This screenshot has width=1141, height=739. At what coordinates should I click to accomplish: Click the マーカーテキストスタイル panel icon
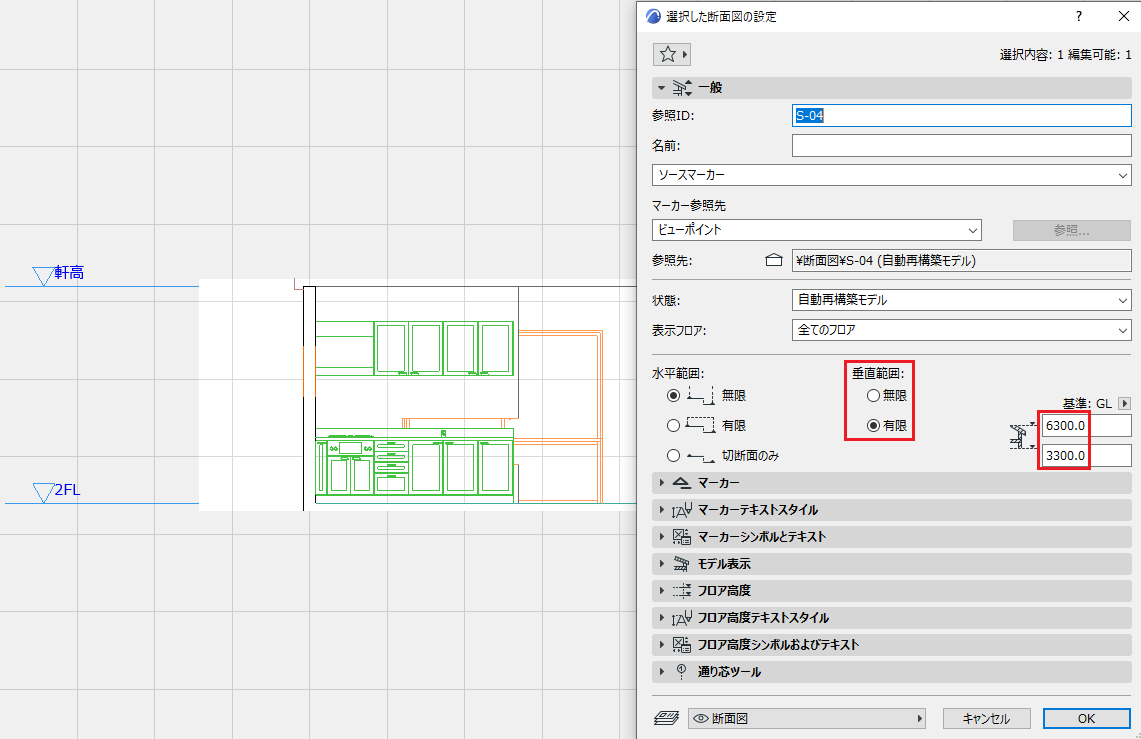681,510
